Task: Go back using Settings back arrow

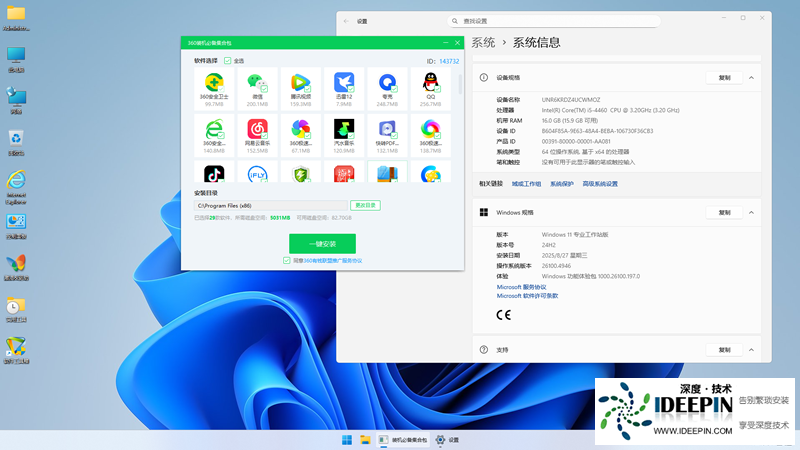Action: [x=346, y=21]
